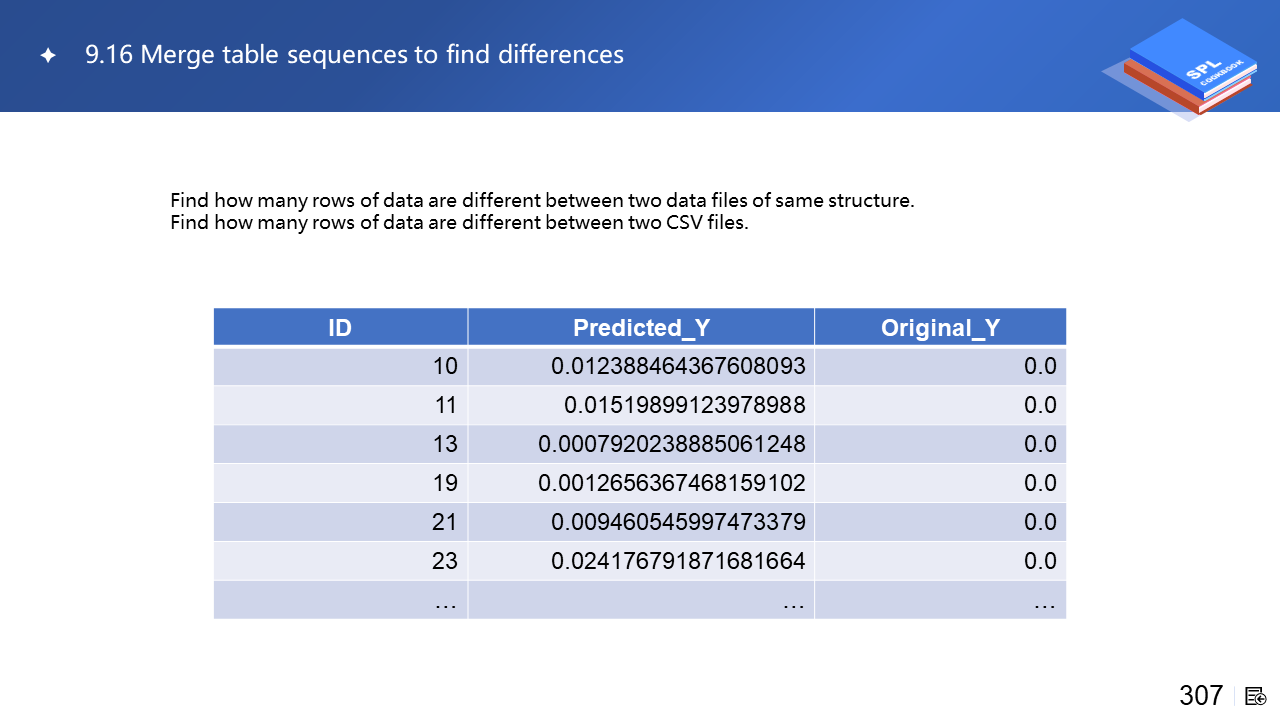Image resolution: width=1280 pixels, height=720 pixels.
Task: Click the Predicted_Y column header
Action: coord(641,327)
